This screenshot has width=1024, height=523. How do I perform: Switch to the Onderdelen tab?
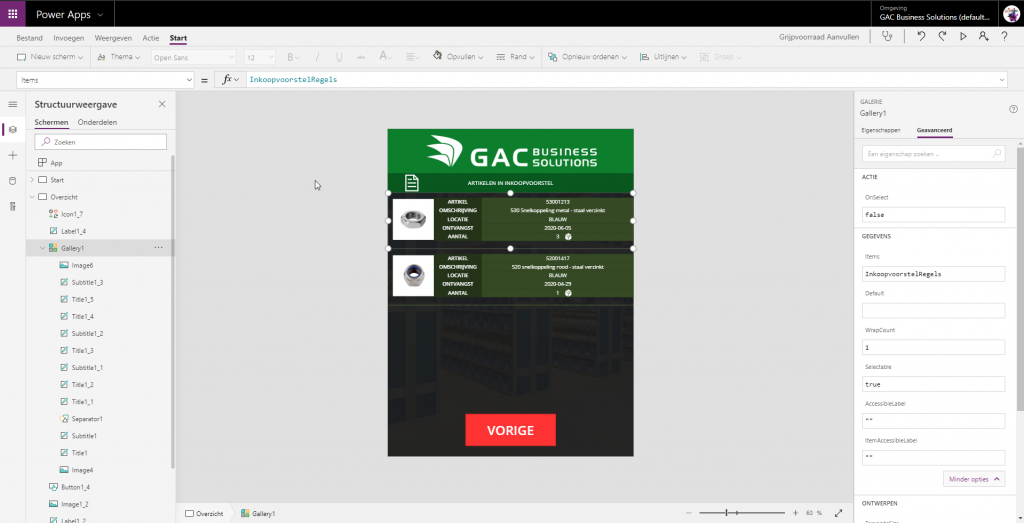coord(97,122)
